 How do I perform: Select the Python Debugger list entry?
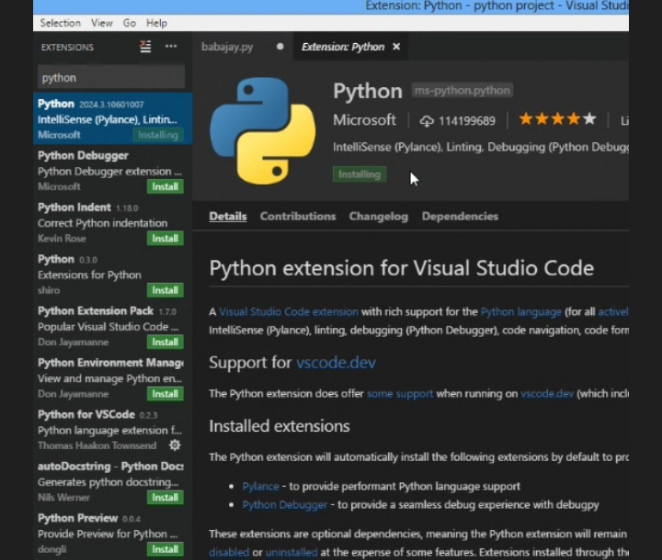pos(112,171)
